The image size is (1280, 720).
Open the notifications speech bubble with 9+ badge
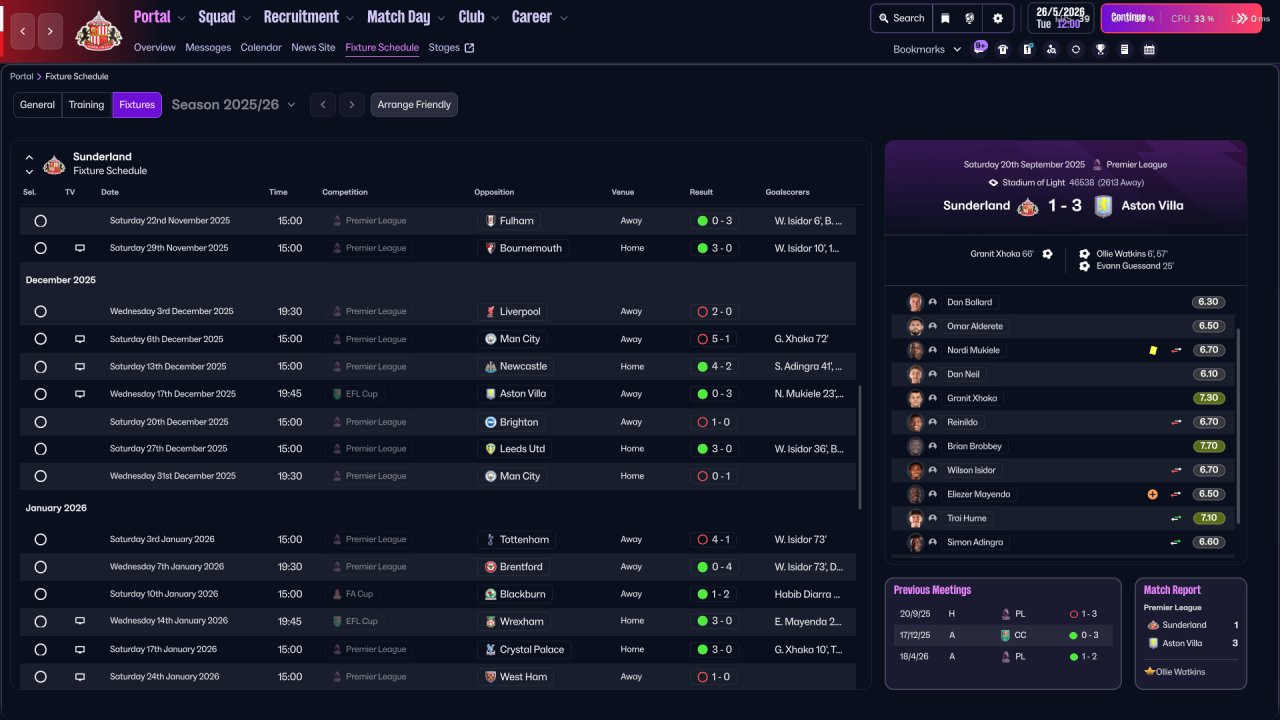coord(979,48)
